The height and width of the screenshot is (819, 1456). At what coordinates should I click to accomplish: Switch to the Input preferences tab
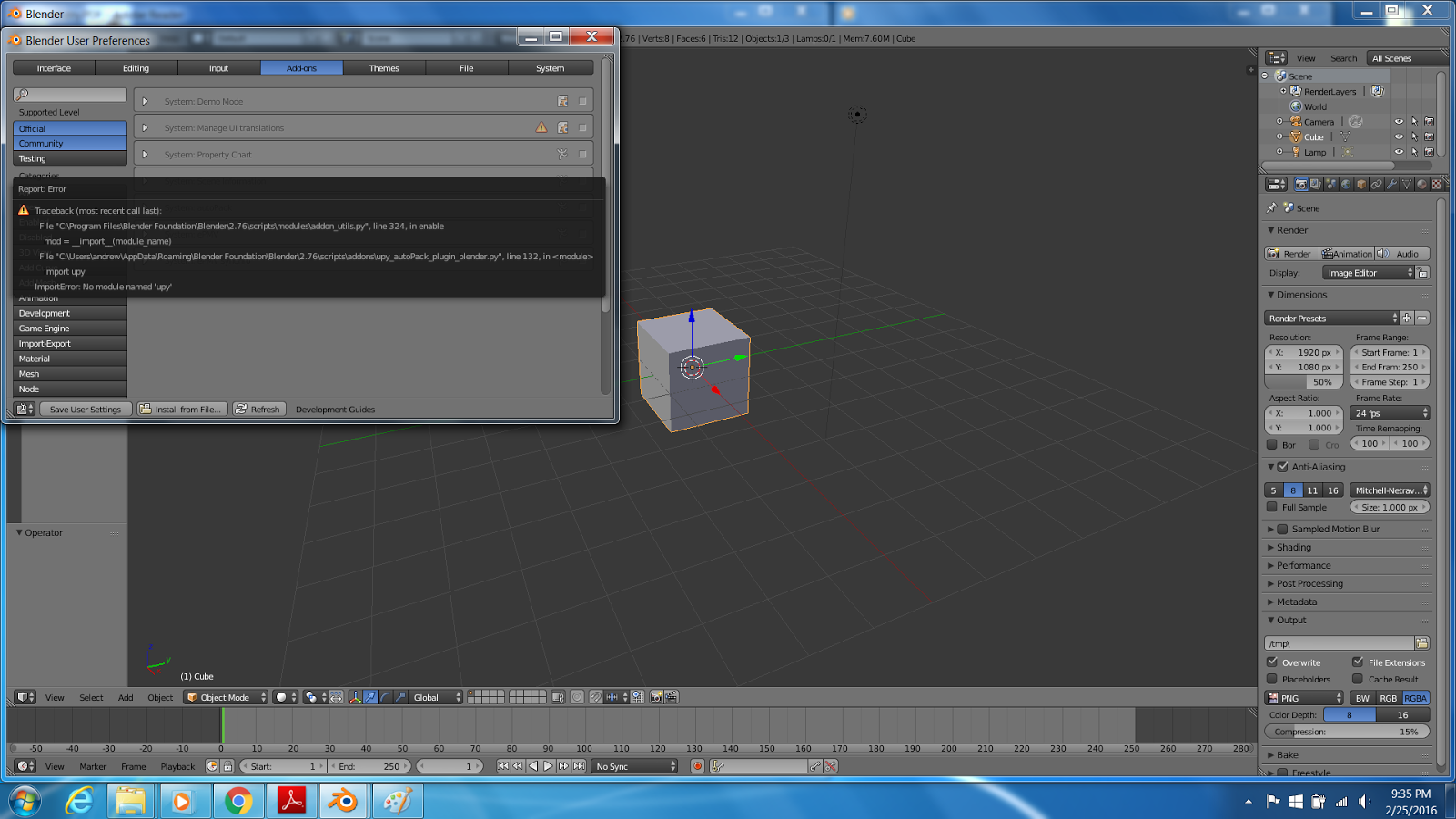coord(218,68)
